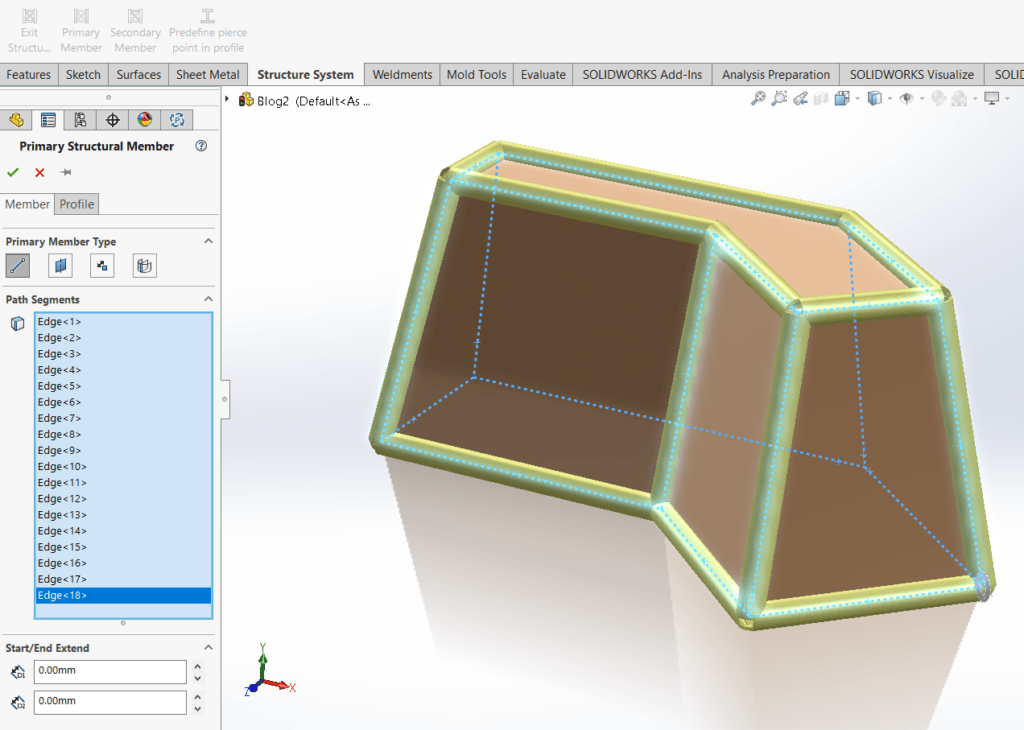Choose Path Segment member type

[18, 265]
